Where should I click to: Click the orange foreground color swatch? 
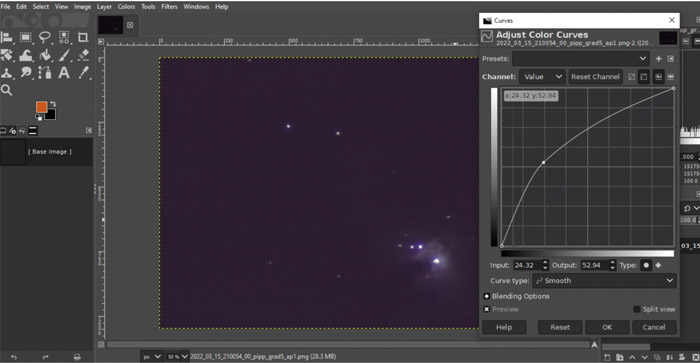[41, 107]
